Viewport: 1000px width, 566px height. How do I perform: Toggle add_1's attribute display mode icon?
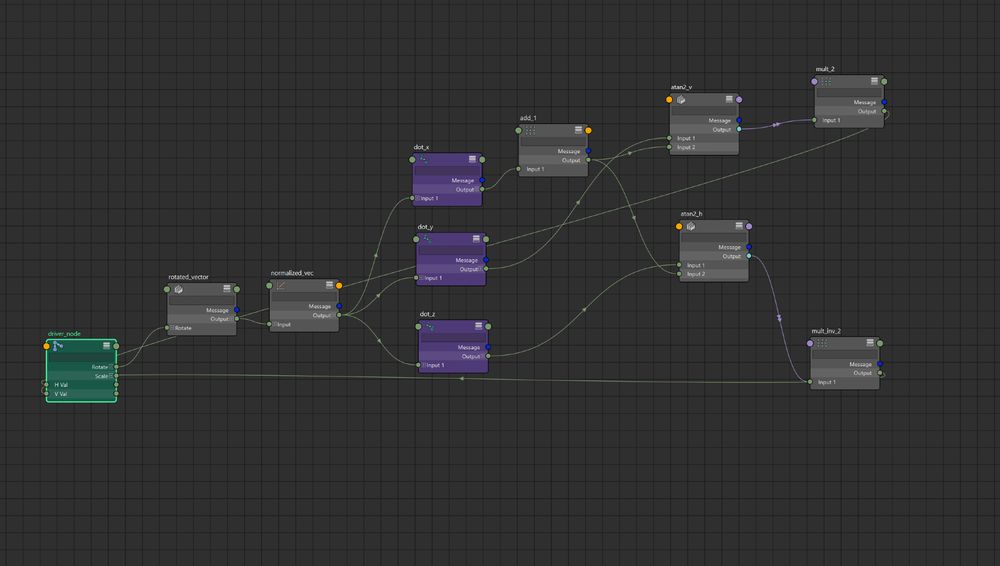pos(578,130)
